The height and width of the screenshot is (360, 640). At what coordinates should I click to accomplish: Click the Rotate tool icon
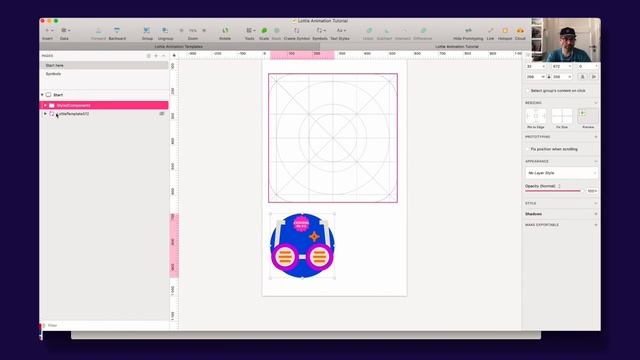point(225,31)
